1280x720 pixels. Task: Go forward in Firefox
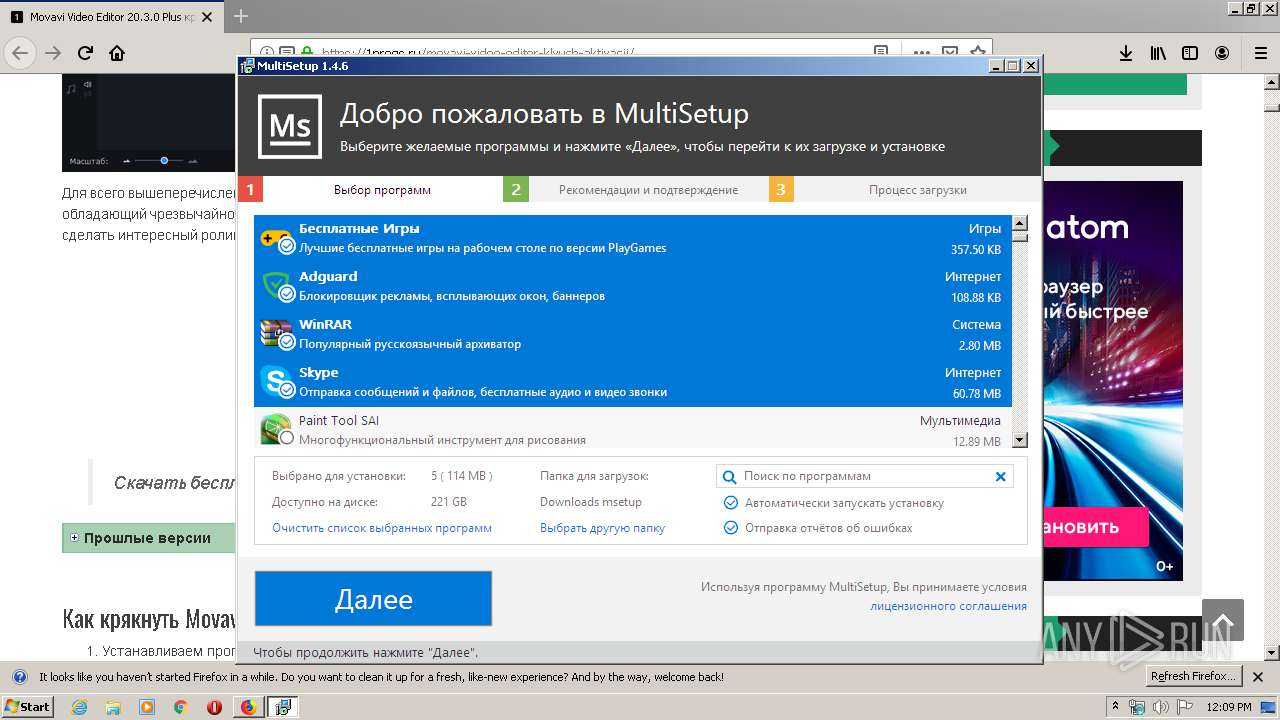pos(53,53)
